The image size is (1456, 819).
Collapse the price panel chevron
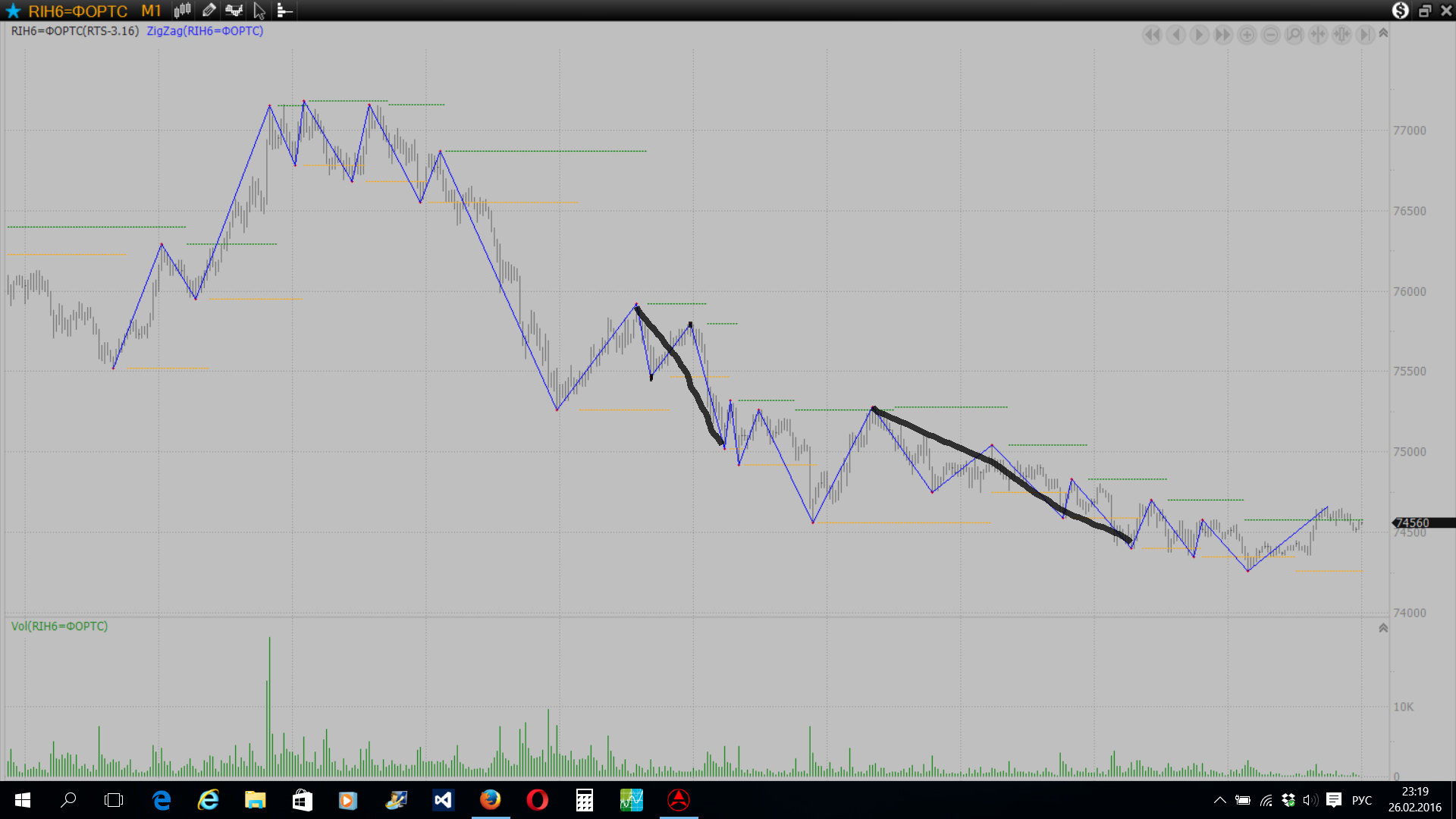pyautogui.click(x=1383, y=33)
